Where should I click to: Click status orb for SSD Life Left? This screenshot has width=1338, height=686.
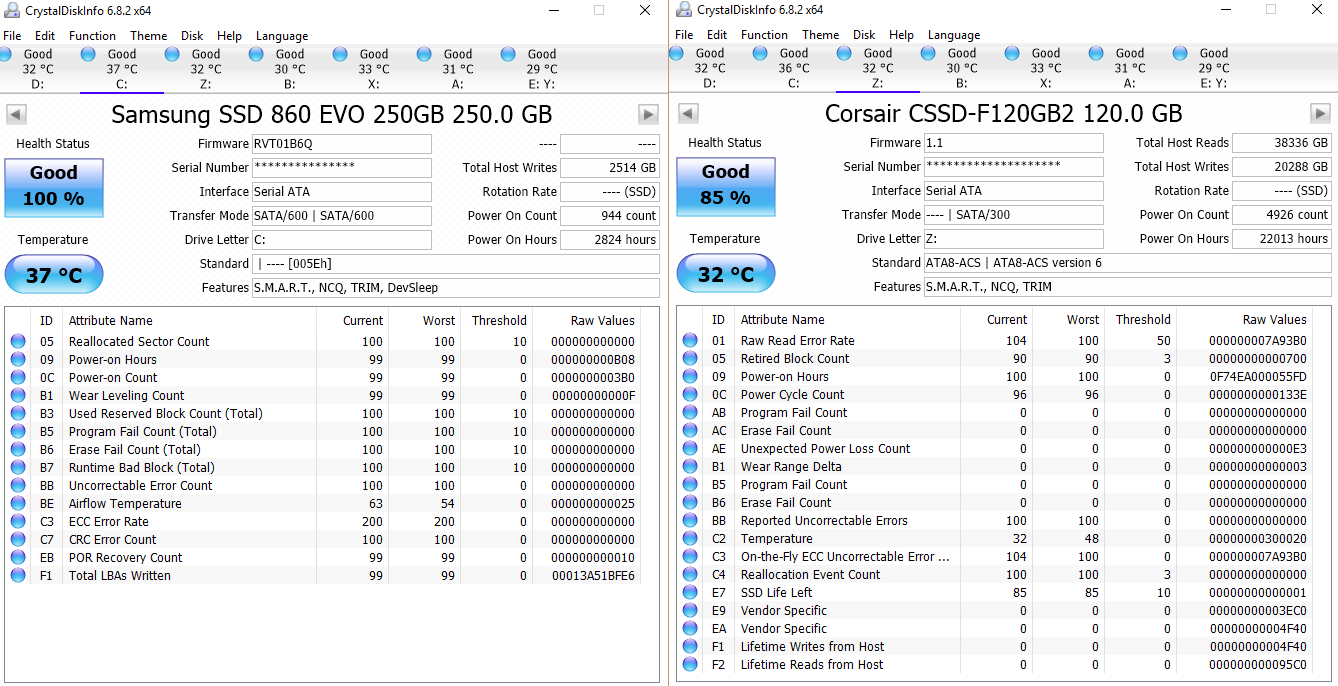[690, 593]
